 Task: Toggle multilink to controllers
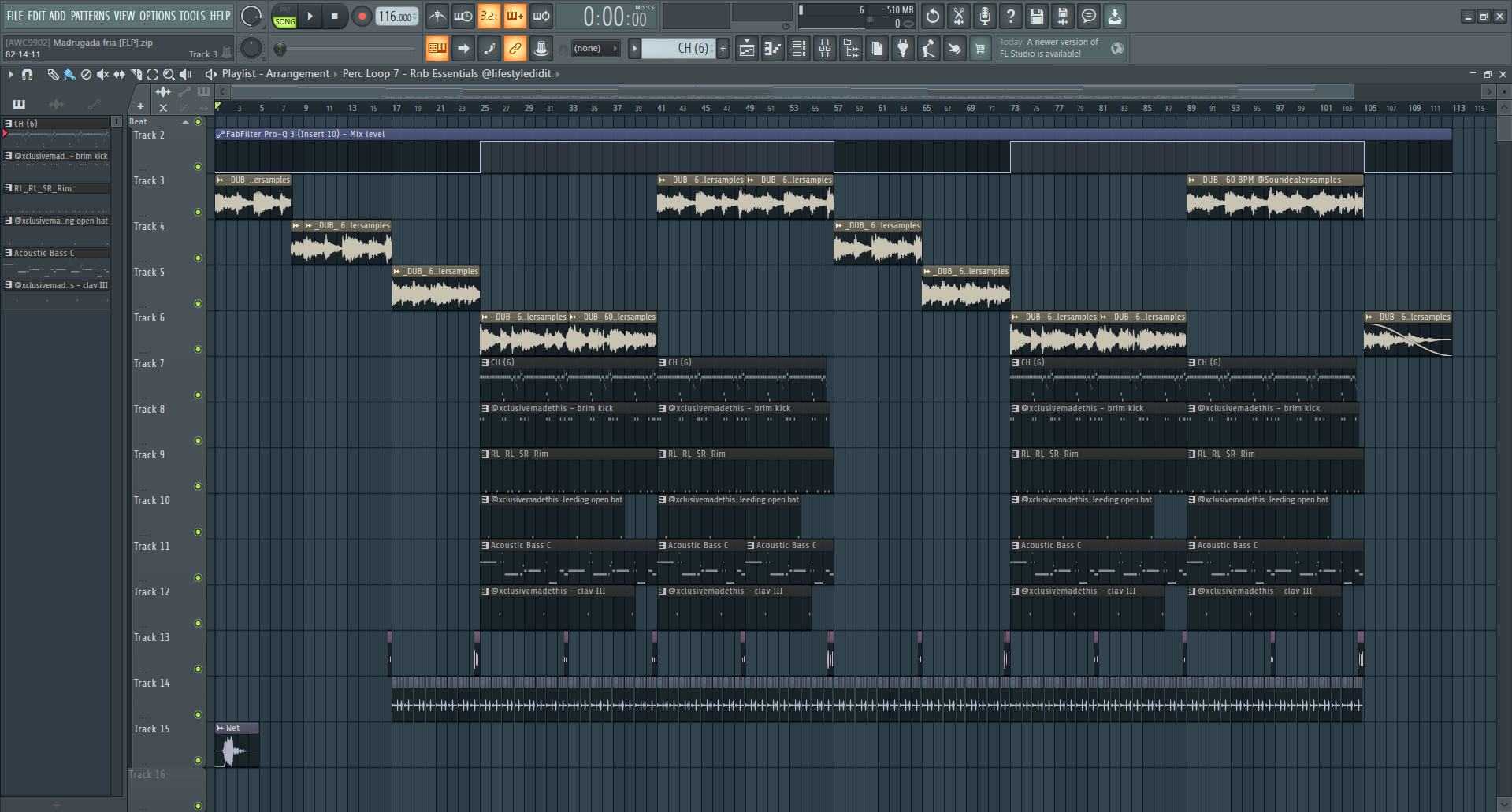tap(541, 48)
